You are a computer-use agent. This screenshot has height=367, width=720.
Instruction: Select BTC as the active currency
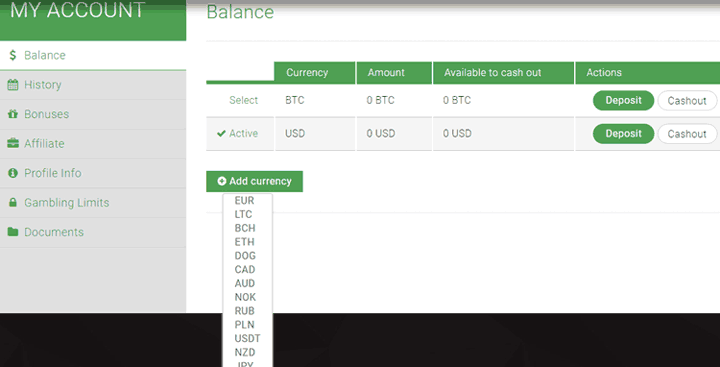coord(243,101)
